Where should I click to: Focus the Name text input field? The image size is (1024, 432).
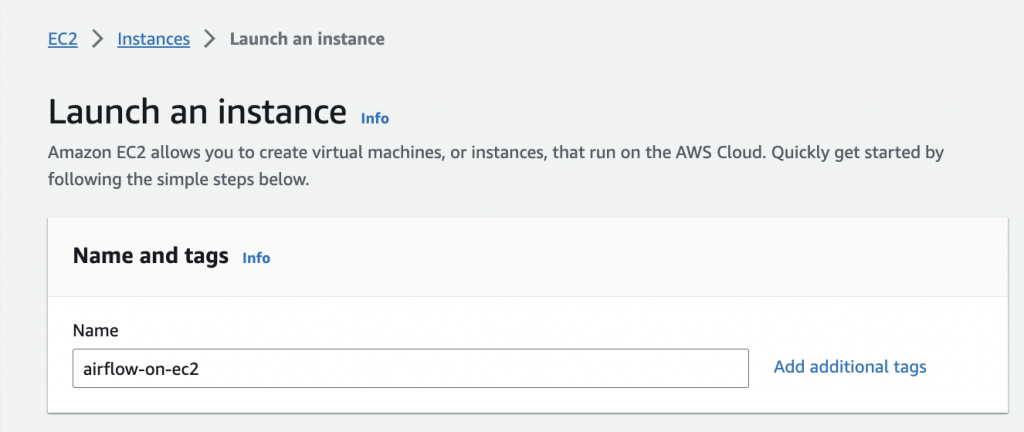coord(410,368)
